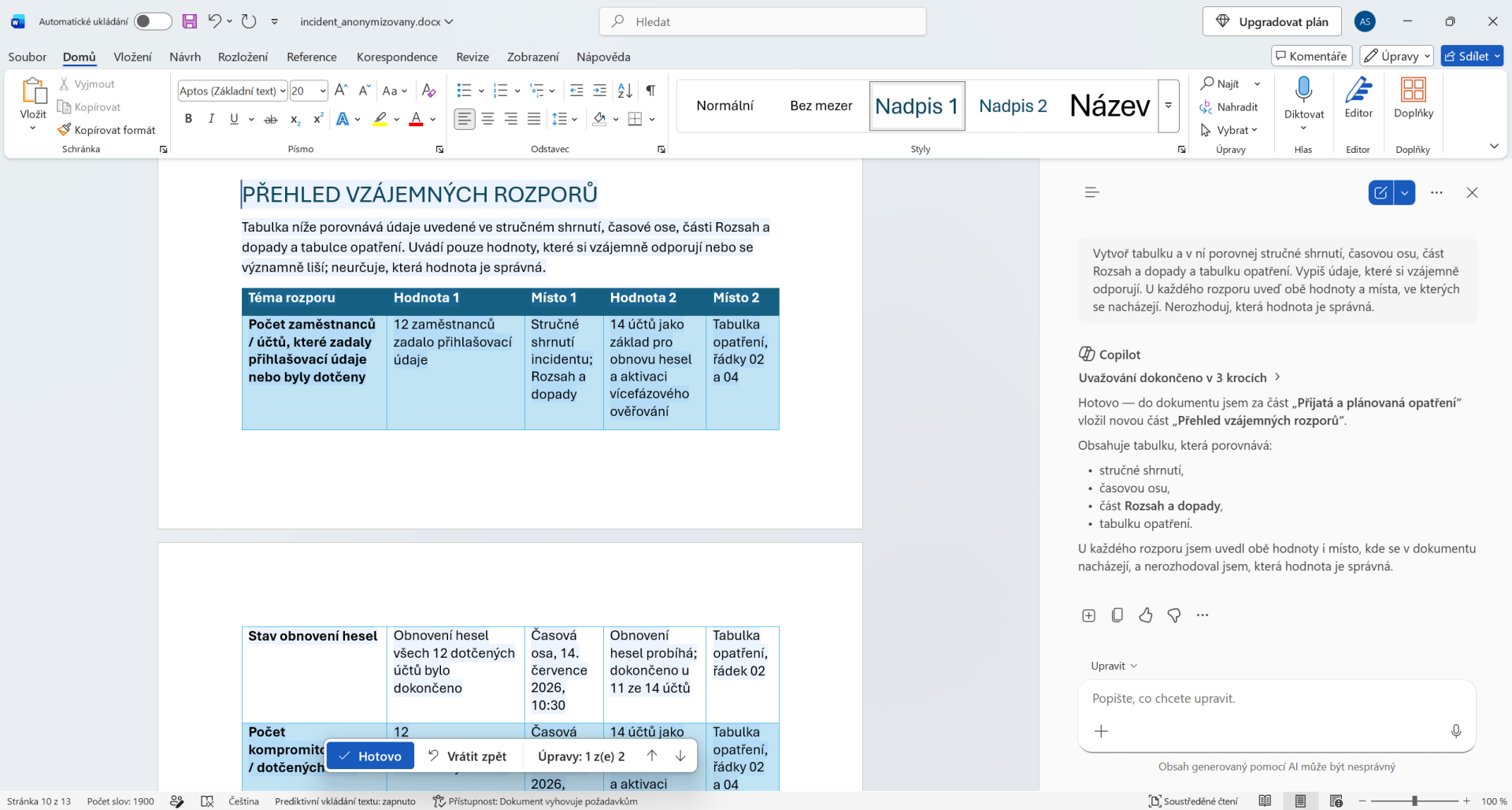Decrease paragraph indent

point(576,91)
